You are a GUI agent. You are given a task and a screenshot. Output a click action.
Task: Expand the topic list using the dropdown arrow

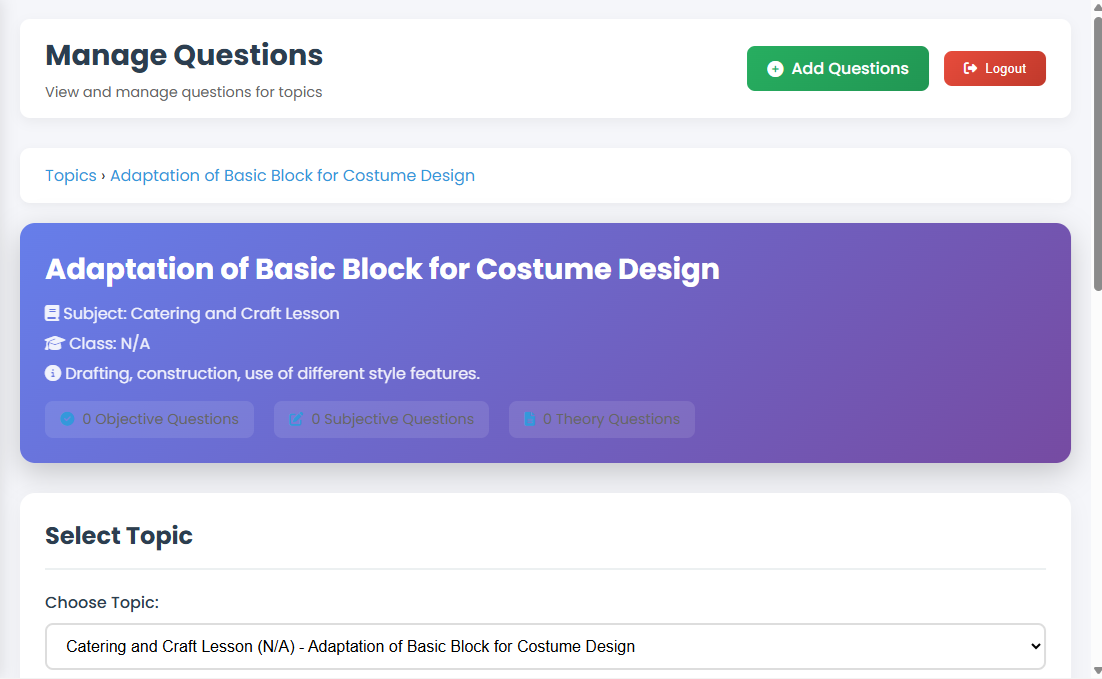click(1035, 647)
